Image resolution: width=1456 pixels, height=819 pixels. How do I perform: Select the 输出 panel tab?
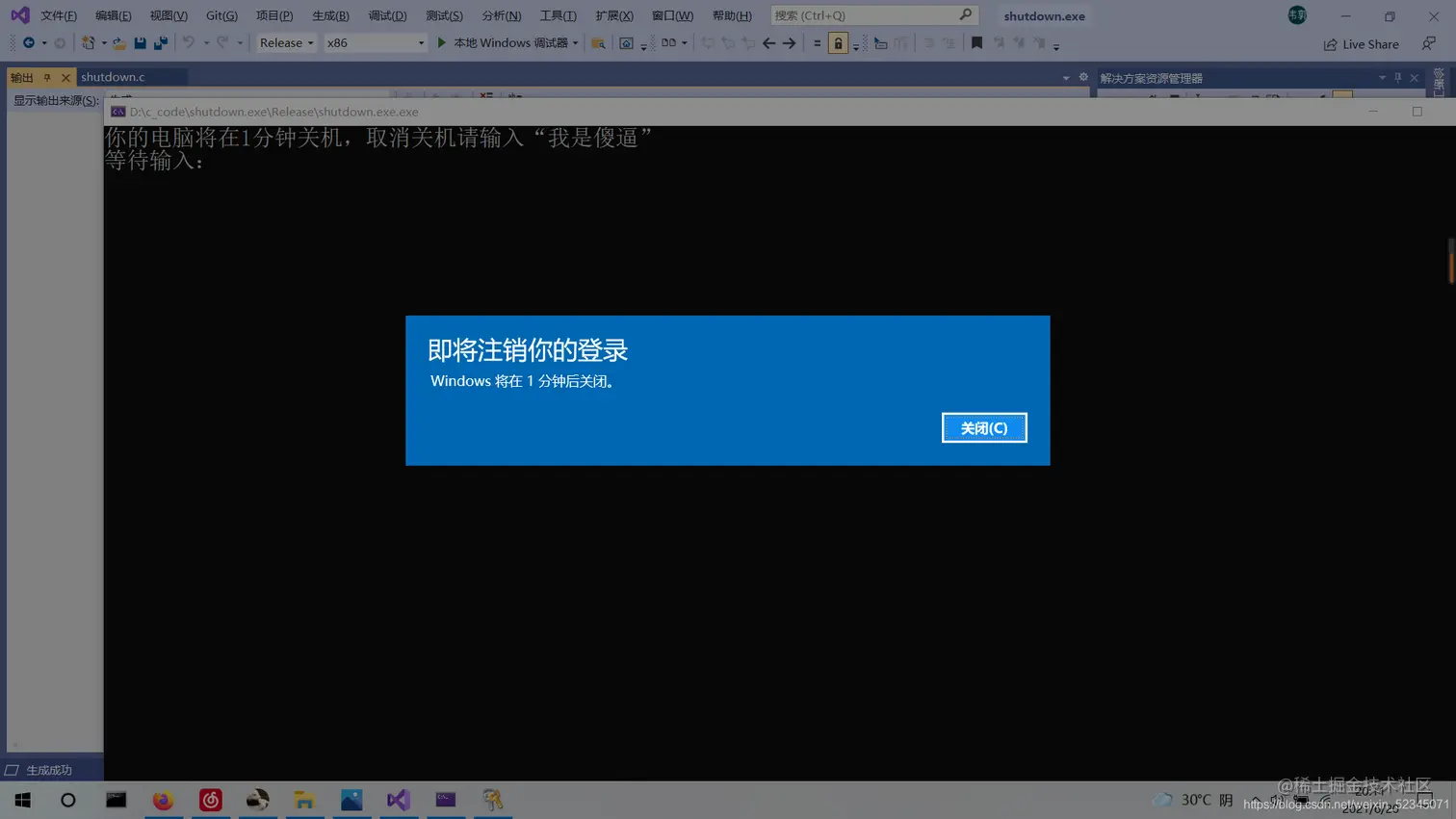[x=22, y=78]
